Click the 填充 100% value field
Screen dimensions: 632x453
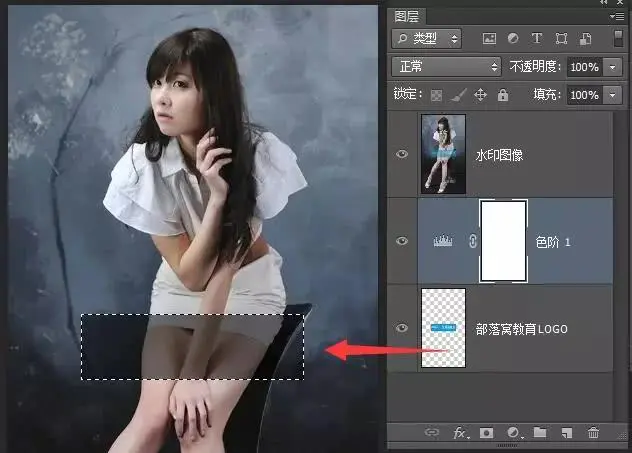(x=585, y=95)
